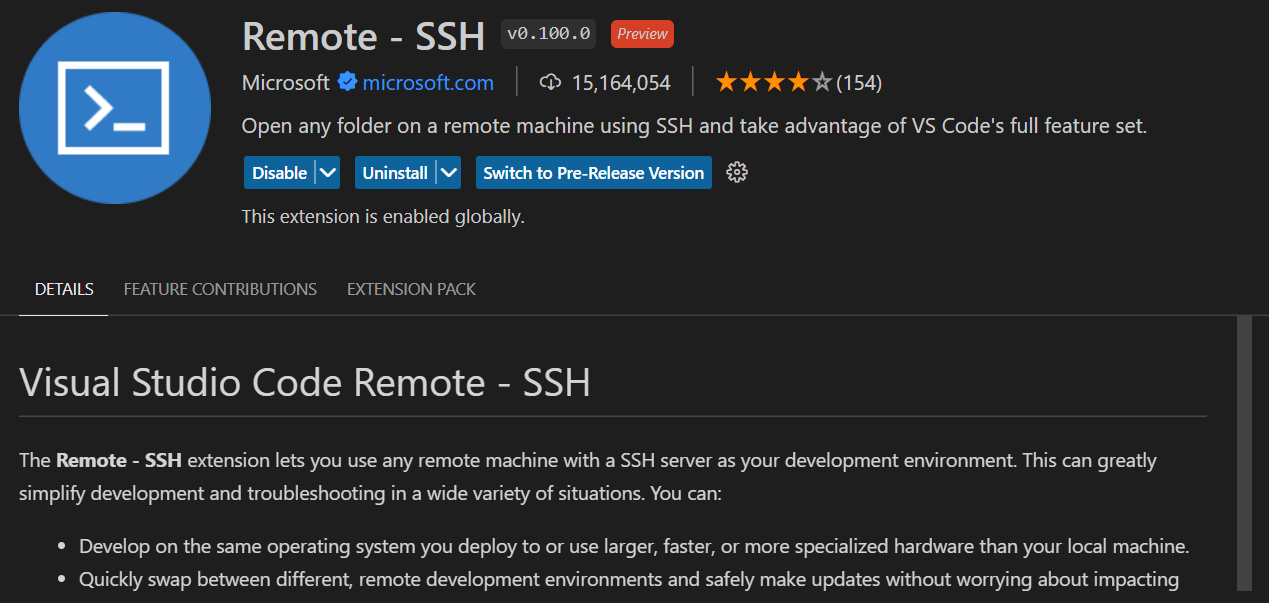This screenshot has width=1269, height=603.
Task: Click the 15,164,054 install count
Action: click(x=621, y=82)
